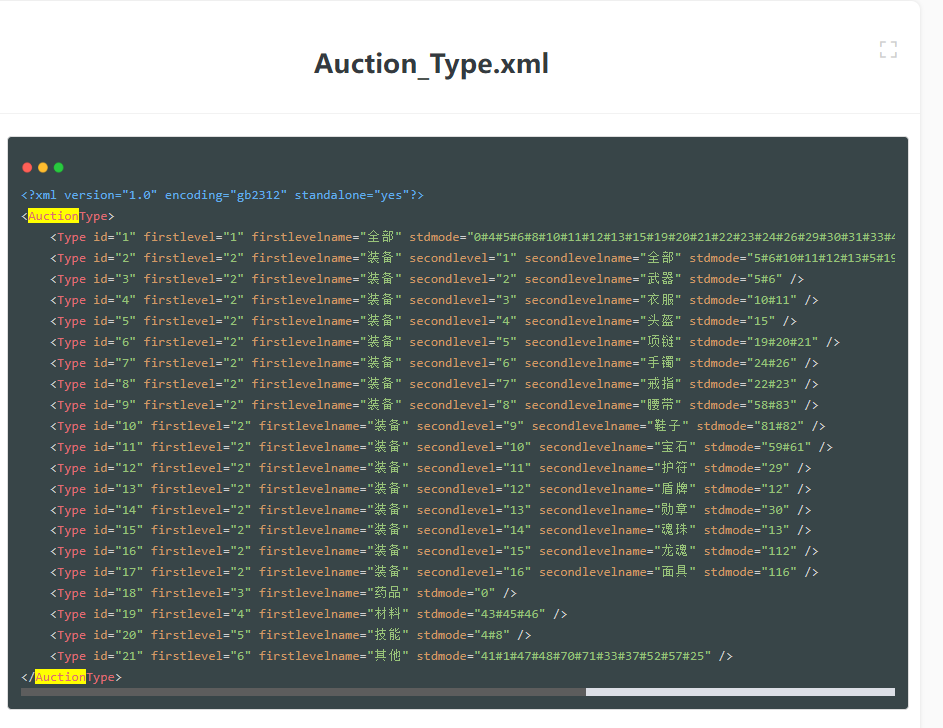
Task: Click stdmode="116" in the Type id 17 line
Action: [x=750, y=572]
